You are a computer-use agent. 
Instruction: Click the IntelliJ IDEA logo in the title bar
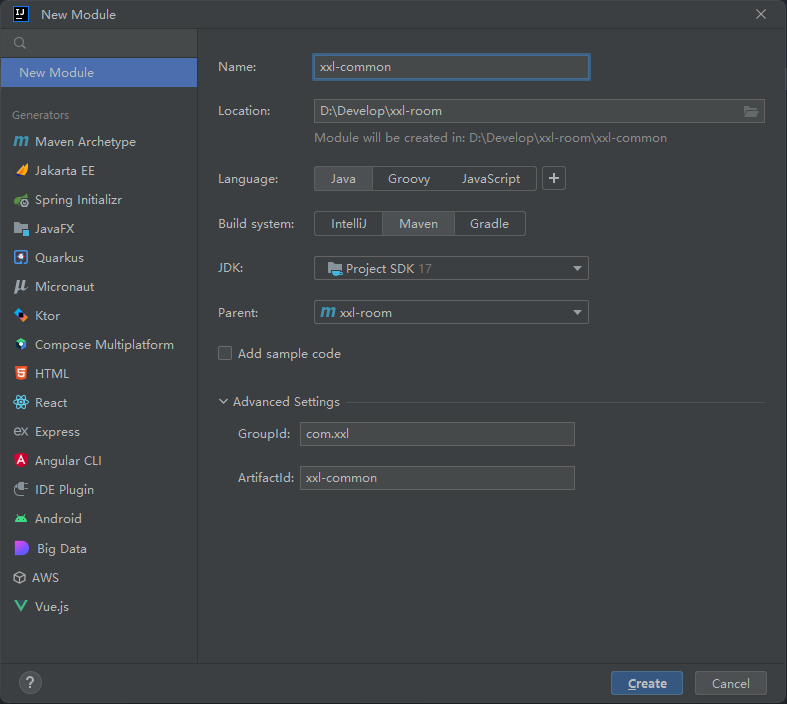click(x=21, y=14)
